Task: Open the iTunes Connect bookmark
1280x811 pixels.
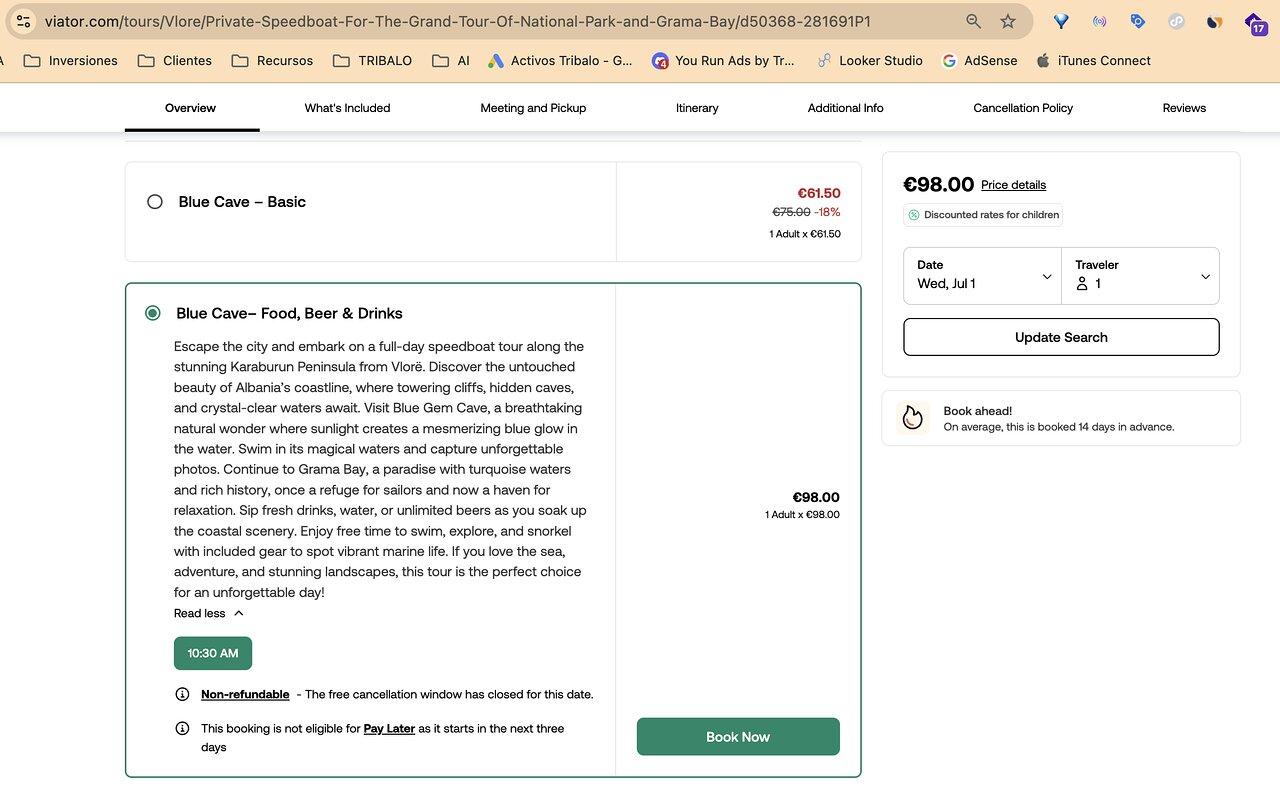Action: tap(1092, 61)
